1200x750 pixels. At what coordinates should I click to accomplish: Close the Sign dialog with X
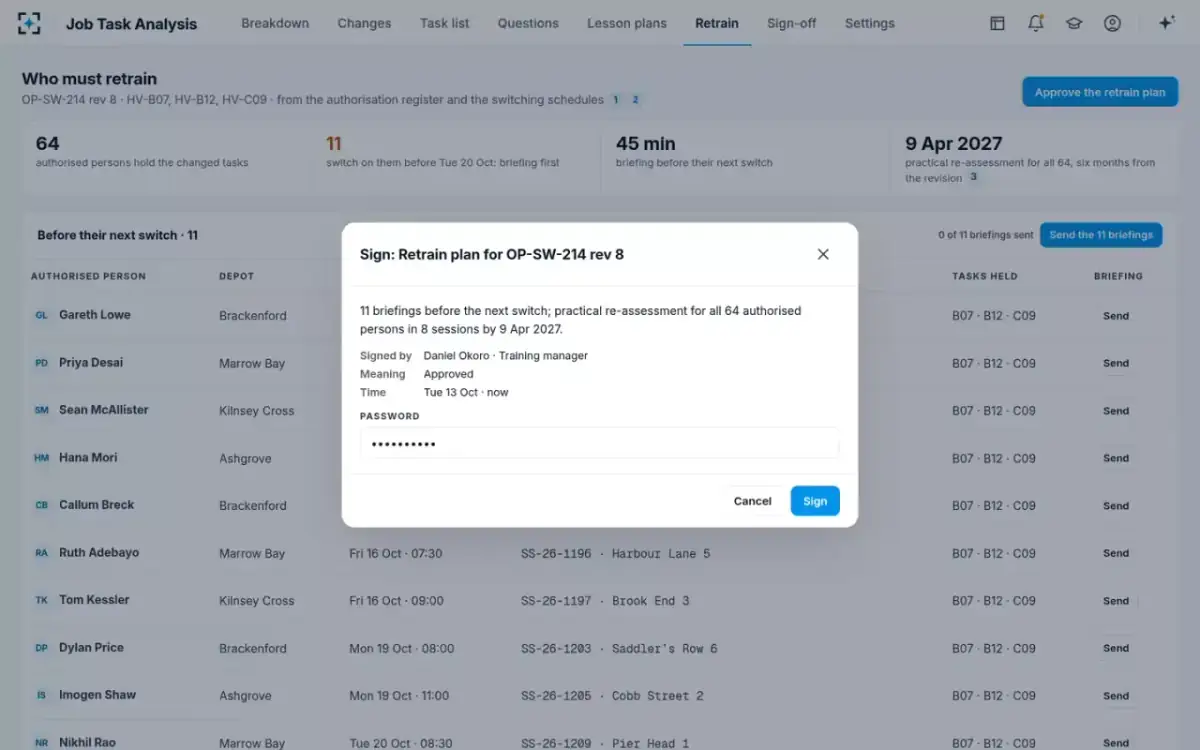click(823, 254)
